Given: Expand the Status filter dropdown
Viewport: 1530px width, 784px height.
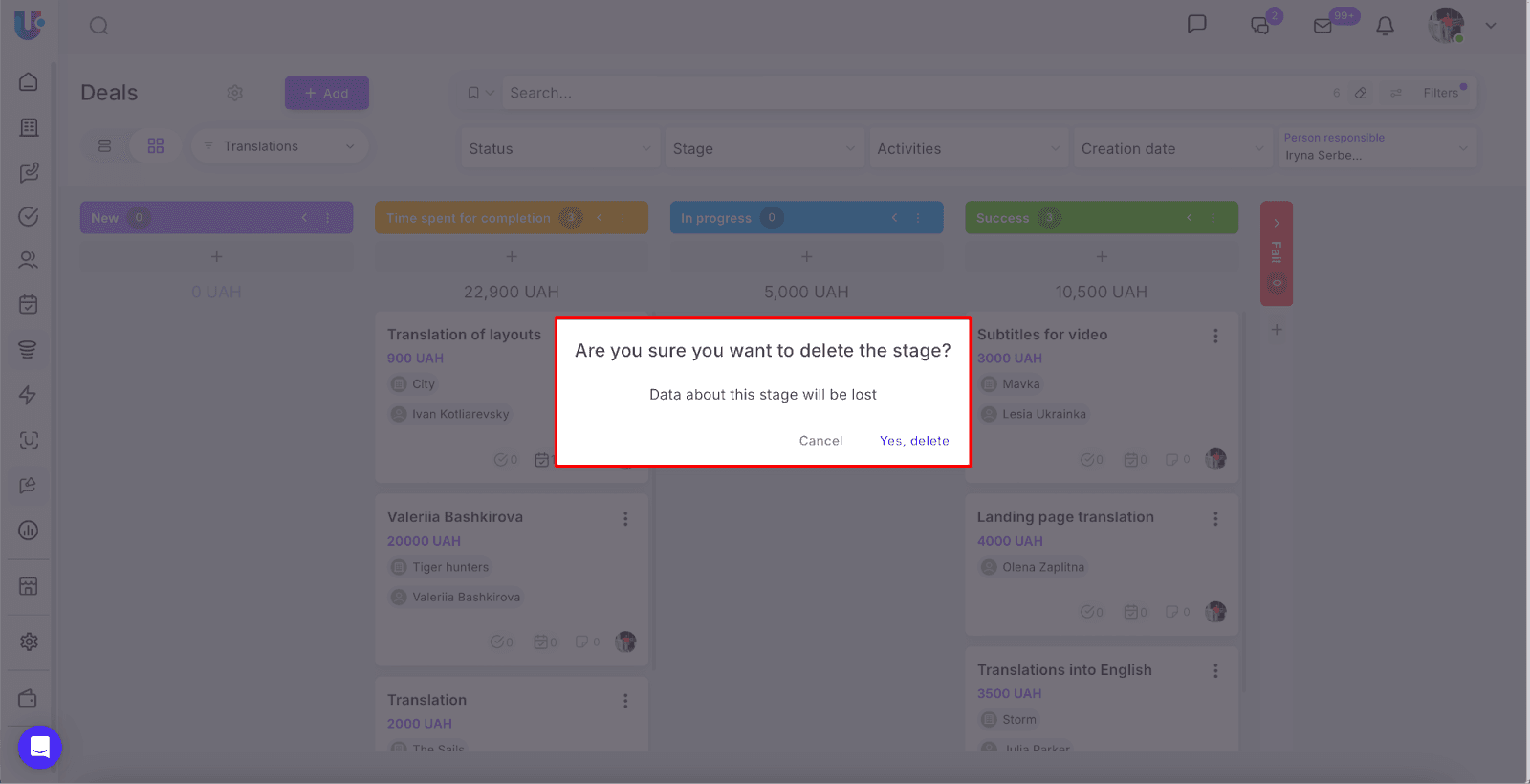Looking at the screenshot, I should 559,148.
